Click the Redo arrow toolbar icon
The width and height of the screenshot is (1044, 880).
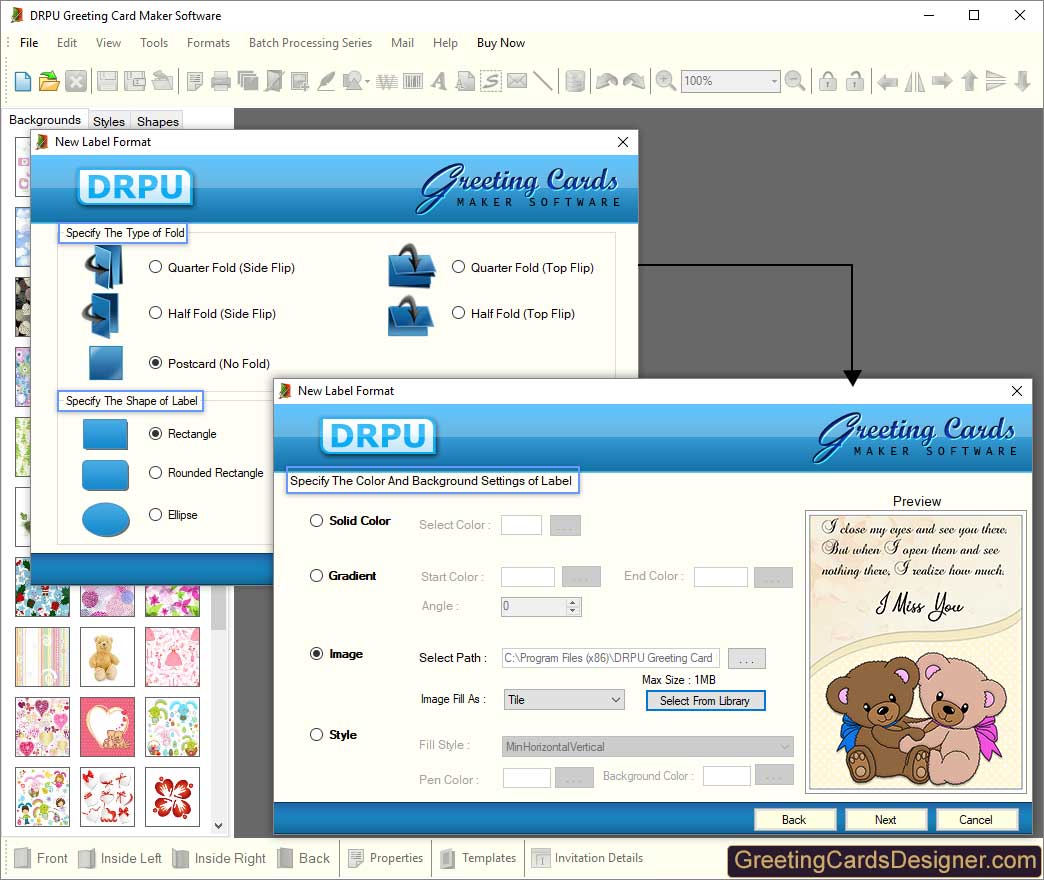[634, 81]
